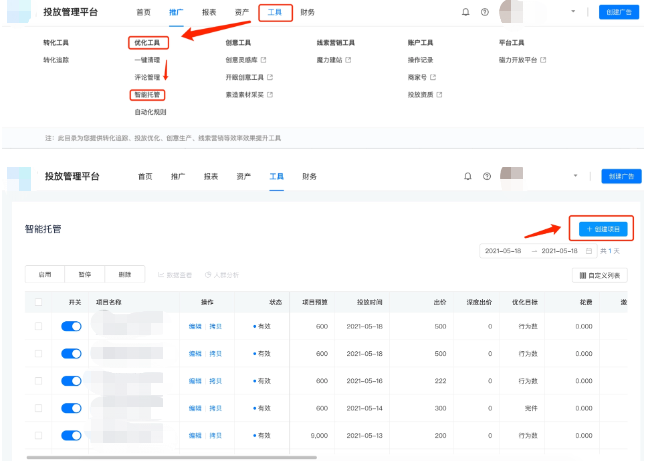The height and width of the screenshot is (462, 655).
Task: Click the help icon above the 智能托管 page
Action: (487, 176)
